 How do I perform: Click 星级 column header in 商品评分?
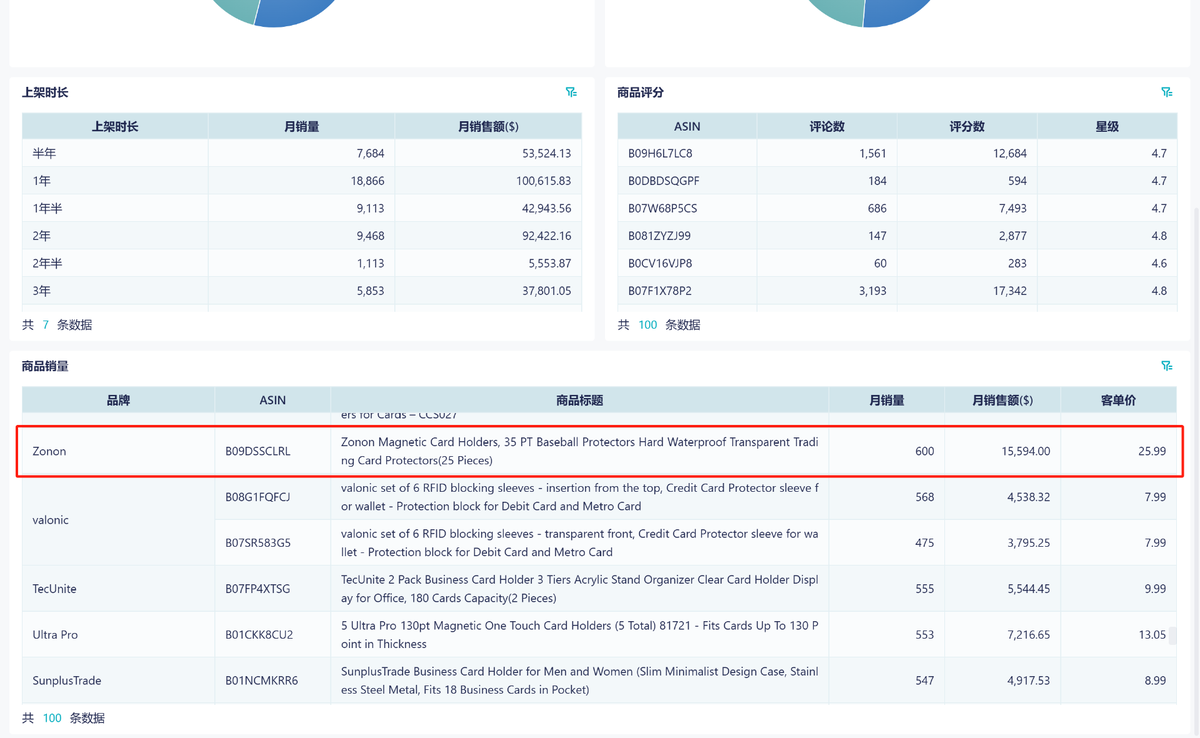pyautogui.click(x=1107, y=126)
